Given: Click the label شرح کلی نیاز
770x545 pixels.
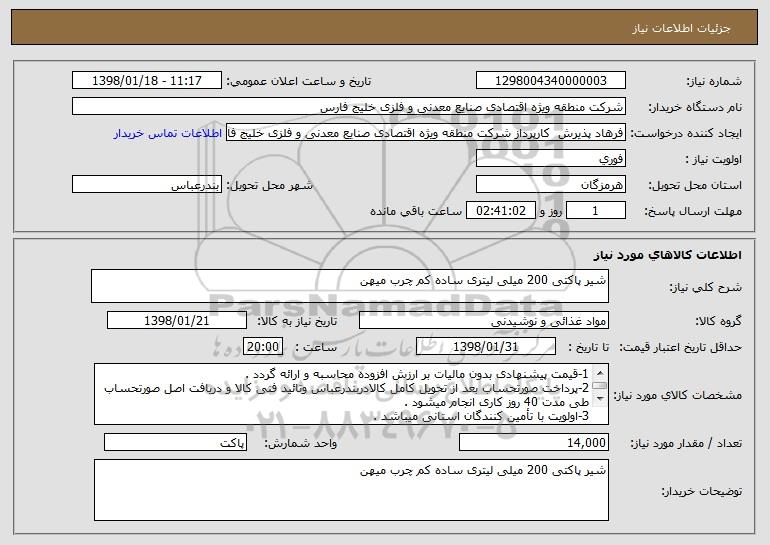Looking at the screenshot, I should click(706, 288).
